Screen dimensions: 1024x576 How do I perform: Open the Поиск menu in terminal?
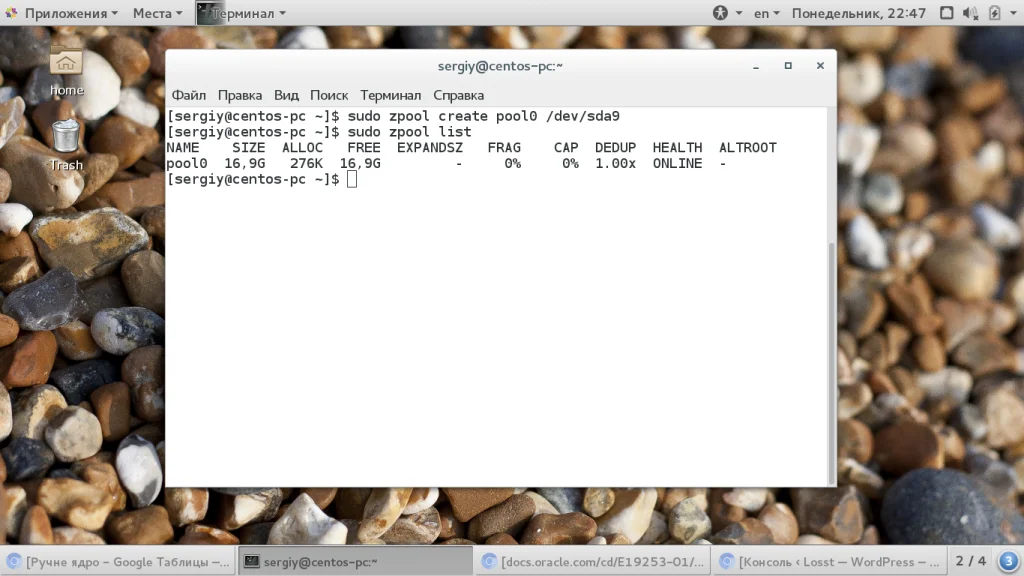click(329, 95)
